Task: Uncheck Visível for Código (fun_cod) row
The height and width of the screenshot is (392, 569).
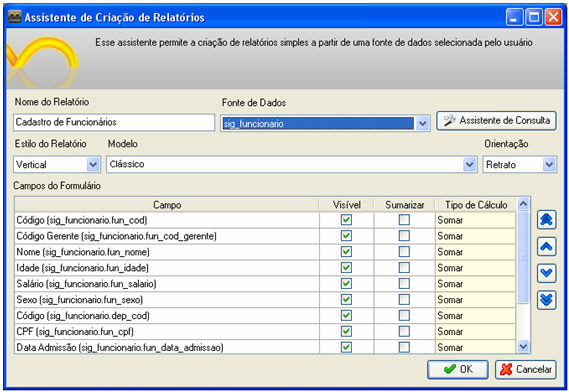Action: pos(346,220)
